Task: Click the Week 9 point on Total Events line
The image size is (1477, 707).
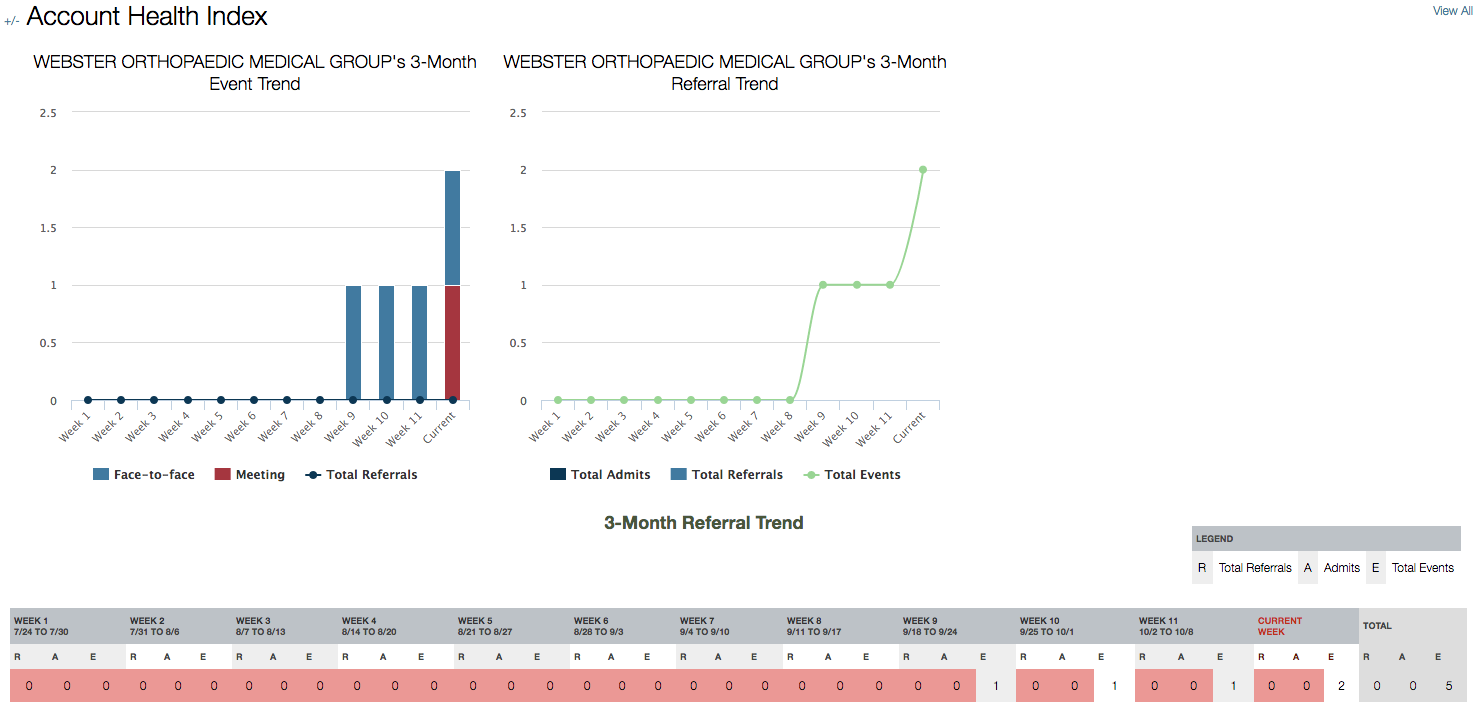Action: pyautogui.click(x=823, y=285)
